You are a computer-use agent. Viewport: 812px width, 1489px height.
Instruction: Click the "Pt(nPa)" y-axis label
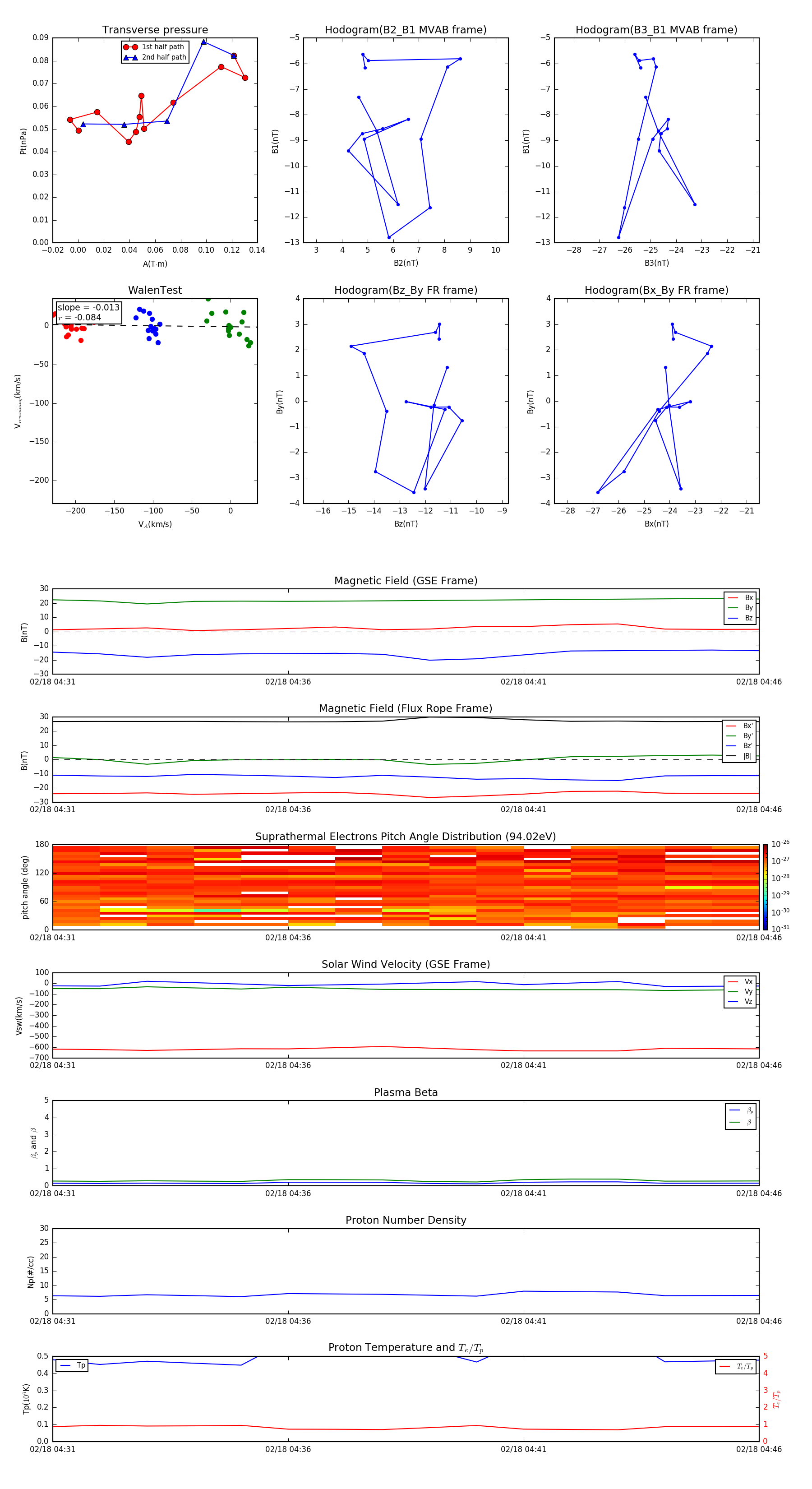point(23,140)
